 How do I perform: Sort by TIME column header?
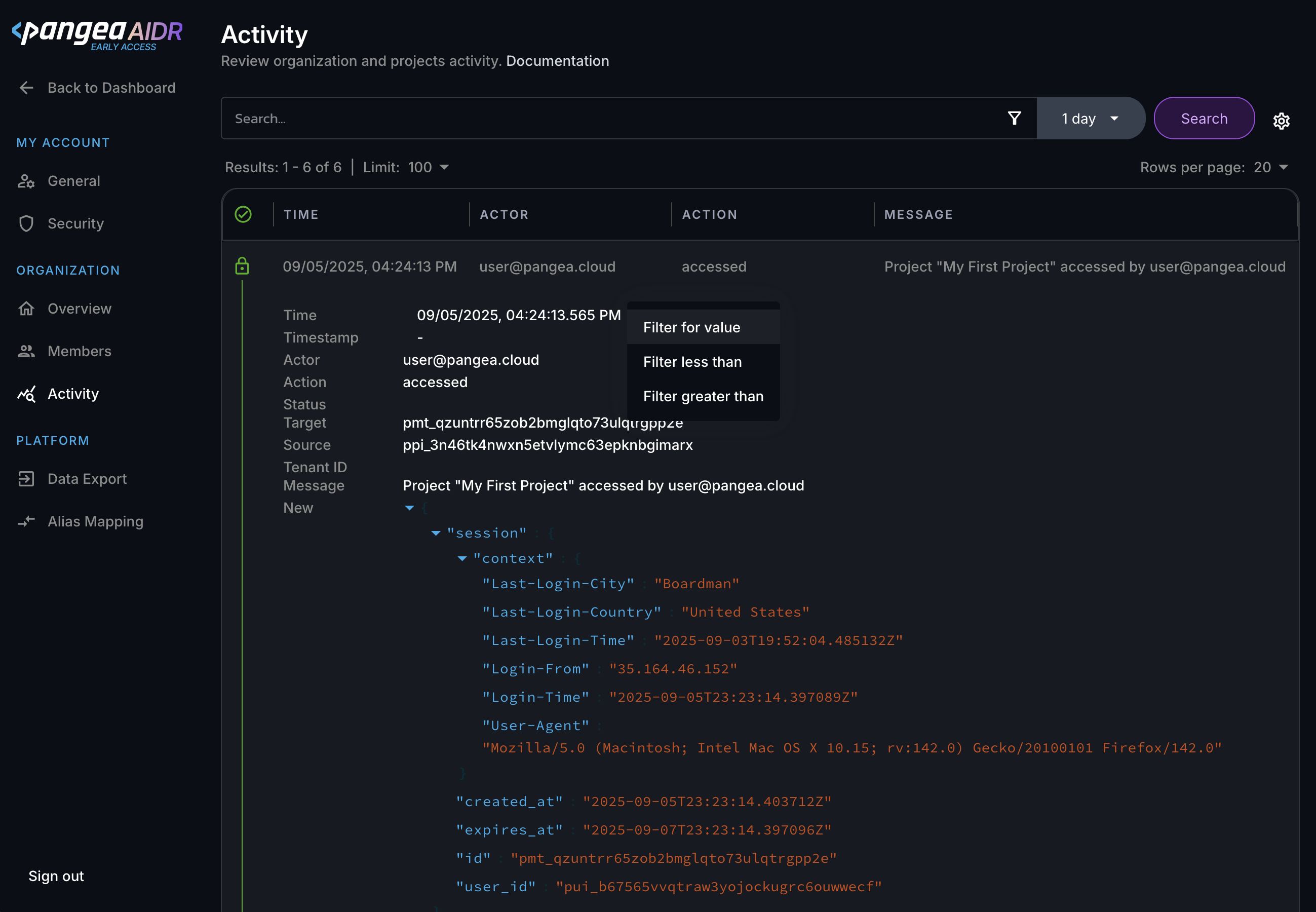[x=301, y=214]
